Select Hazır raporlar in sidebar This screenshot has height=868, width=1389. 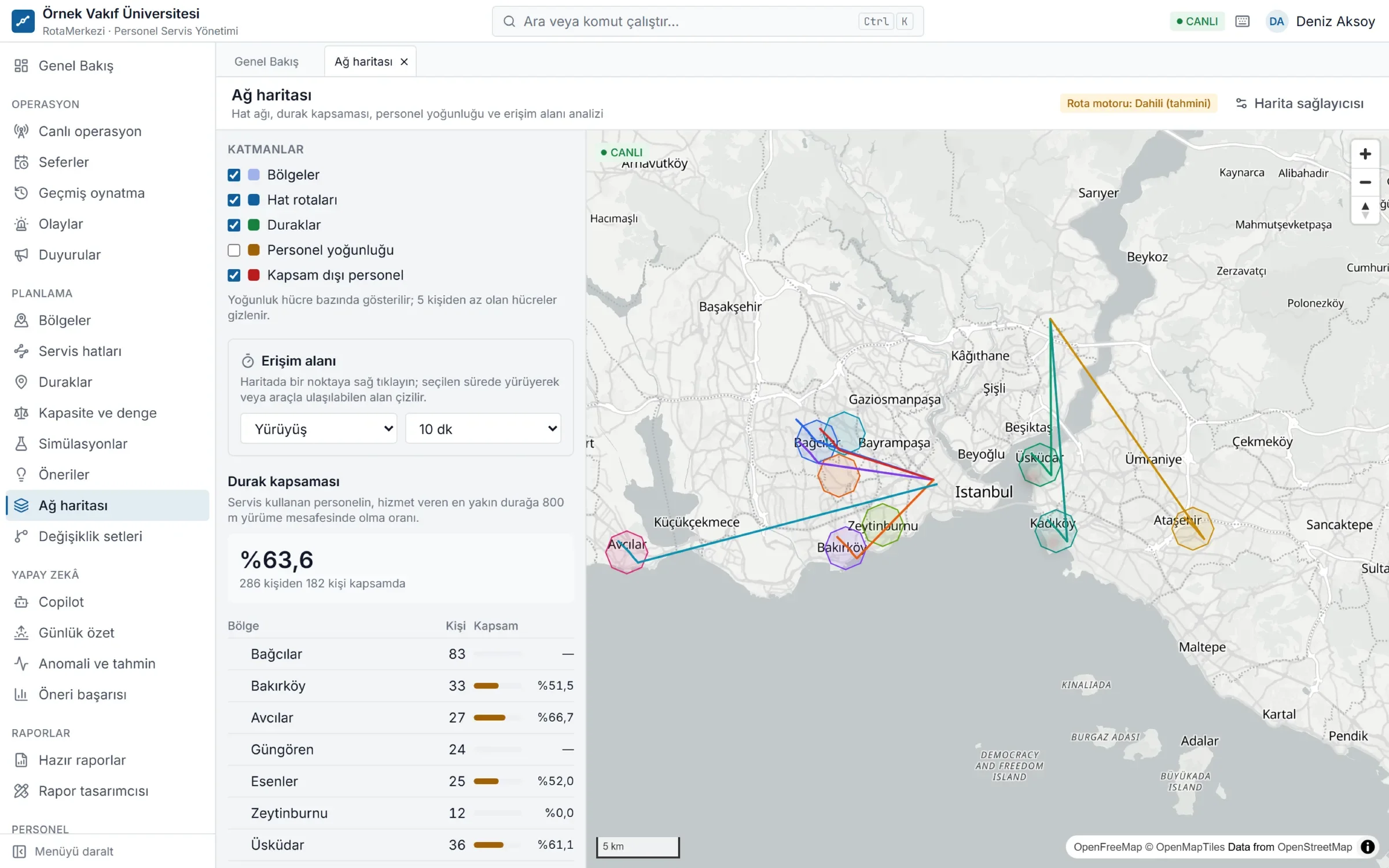[x=108, y=760]
